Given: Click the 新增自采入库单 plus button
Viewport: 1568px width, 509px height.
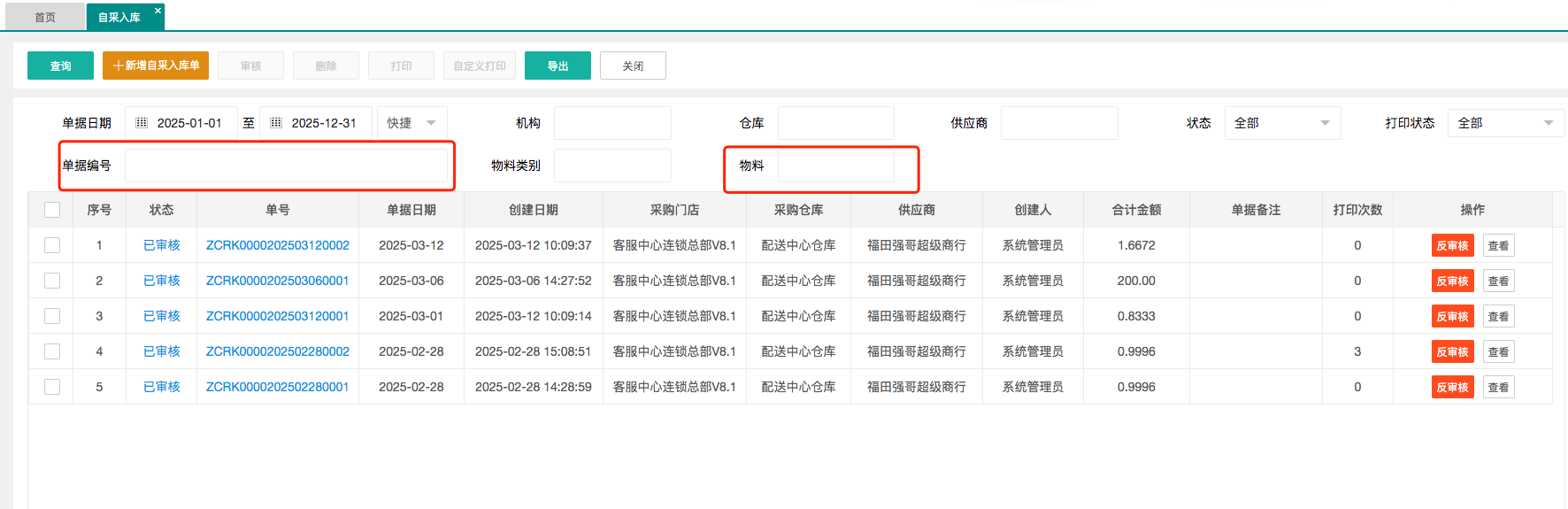Looking at the screenshot, I should click(x=156, y=66).
